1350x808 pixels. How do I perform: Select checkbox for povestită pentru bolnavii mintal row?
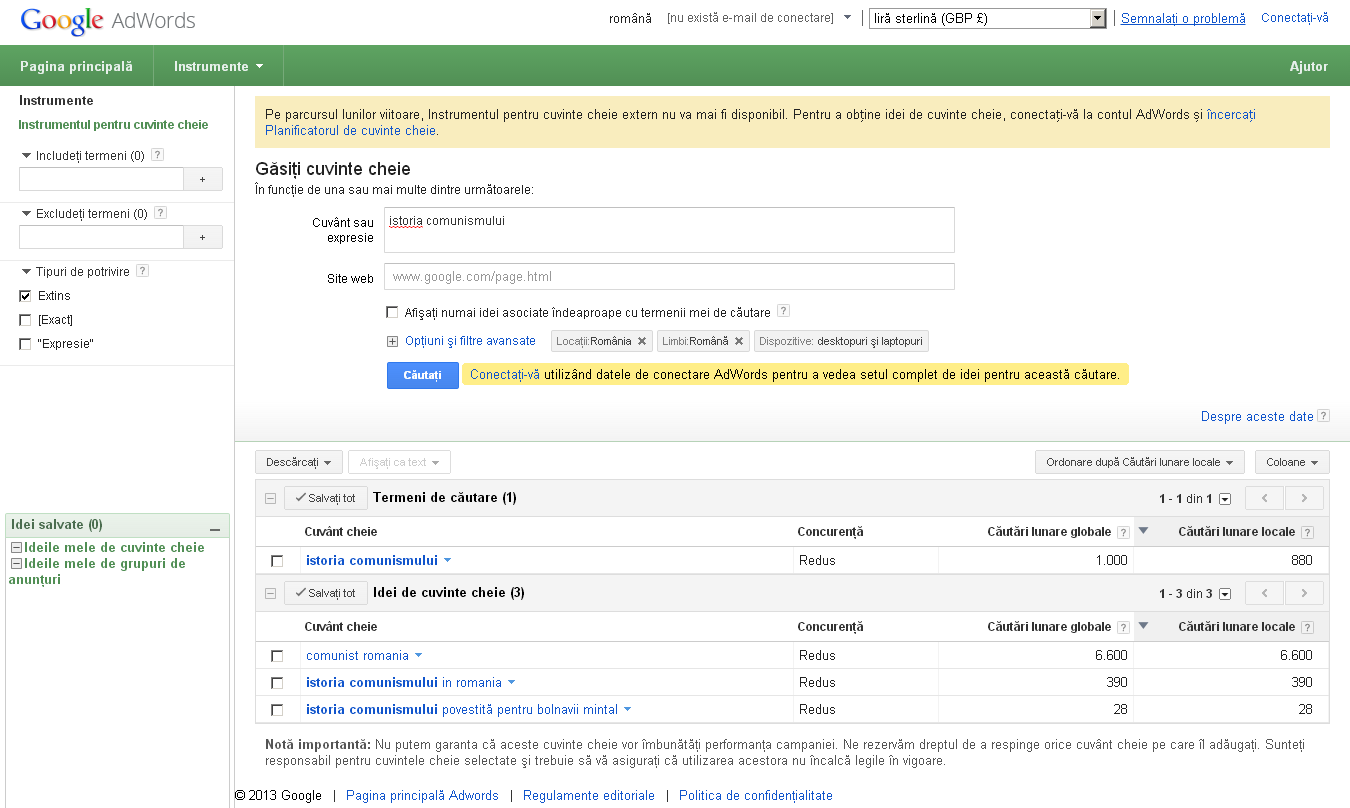[277, 710]
